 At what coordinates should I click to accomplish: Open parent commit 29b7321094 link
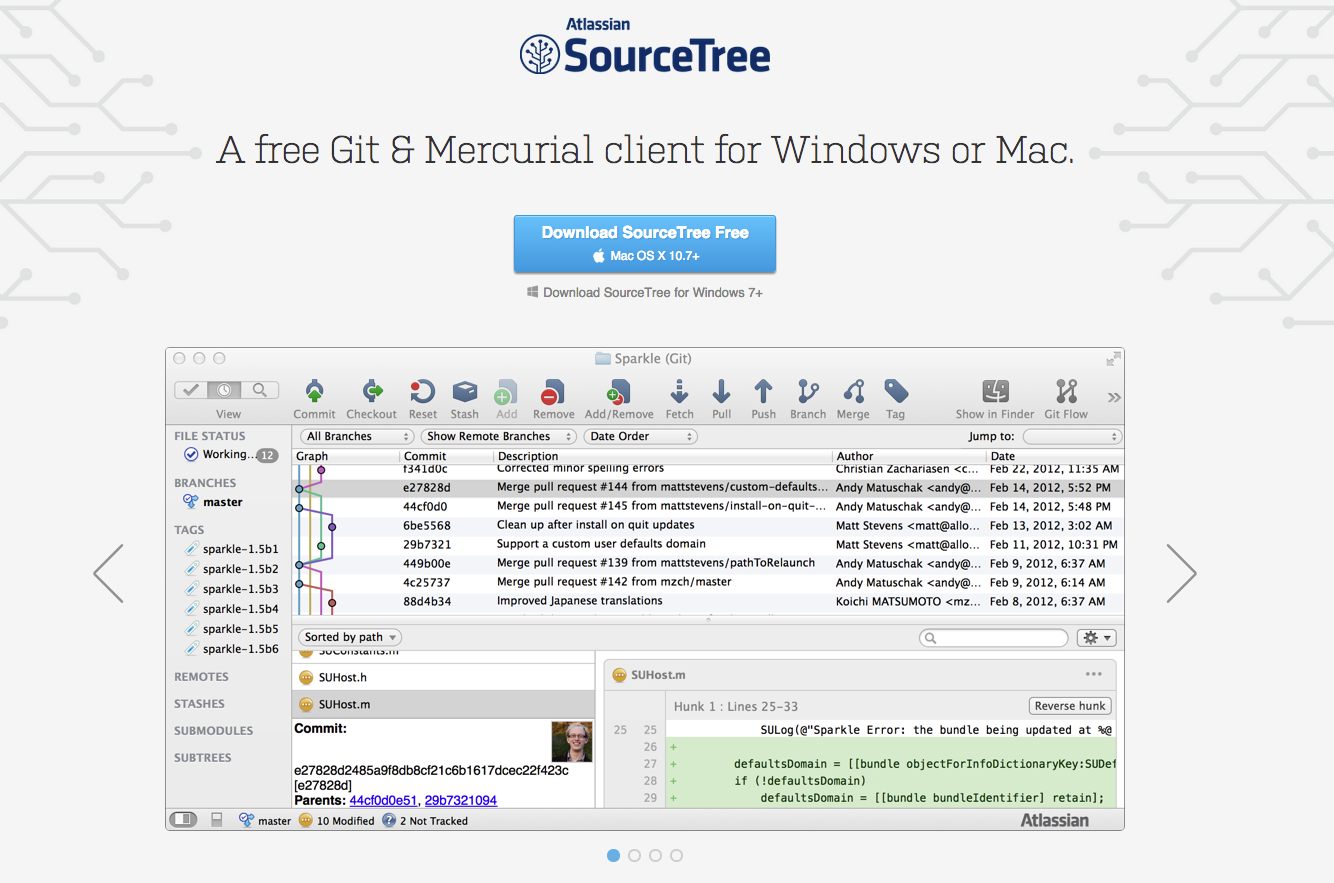click(x=461, y=800)
